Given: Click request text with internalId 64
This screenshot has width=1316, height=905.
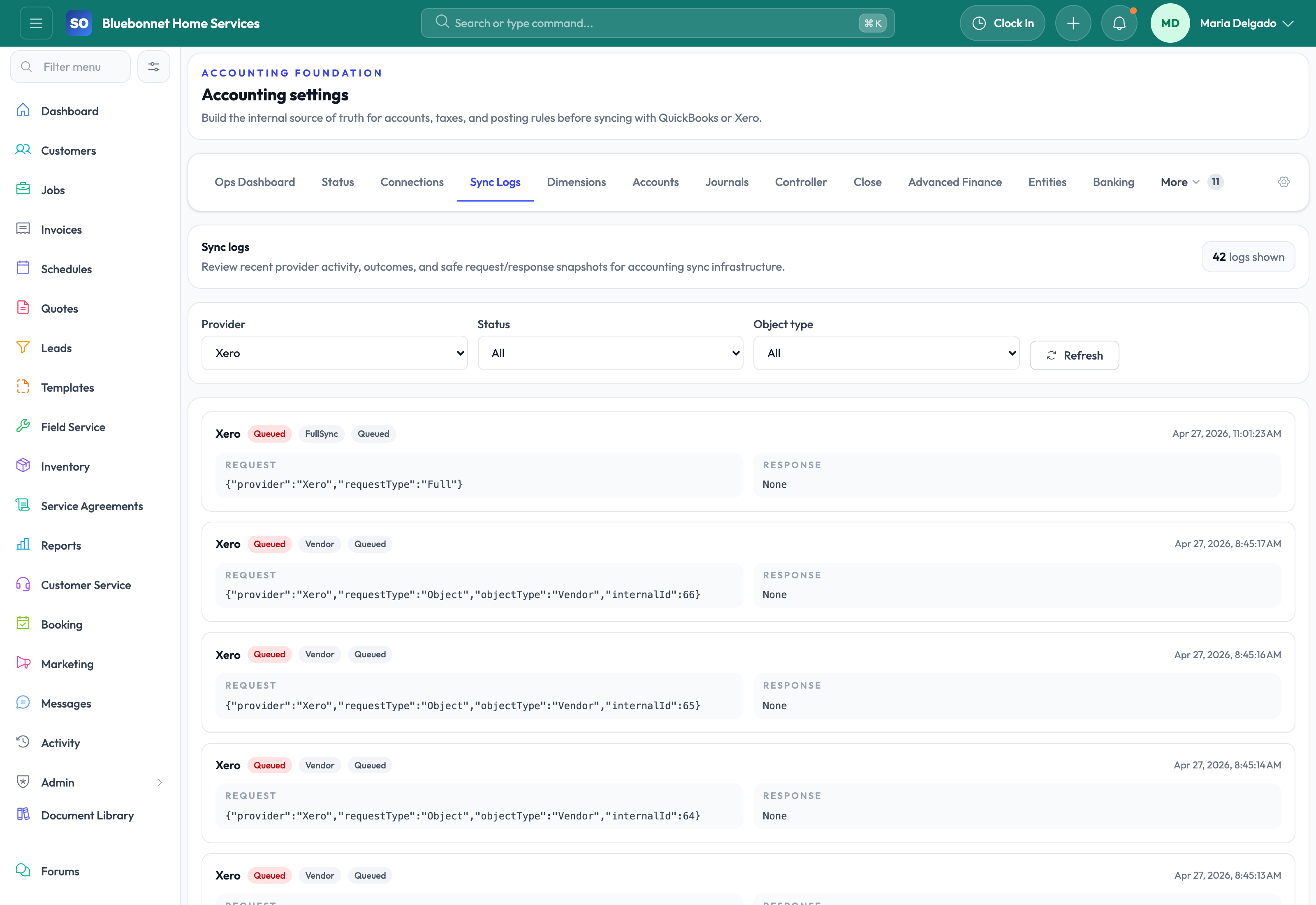Looking at the screenshot, I should (x=463, y=816).
